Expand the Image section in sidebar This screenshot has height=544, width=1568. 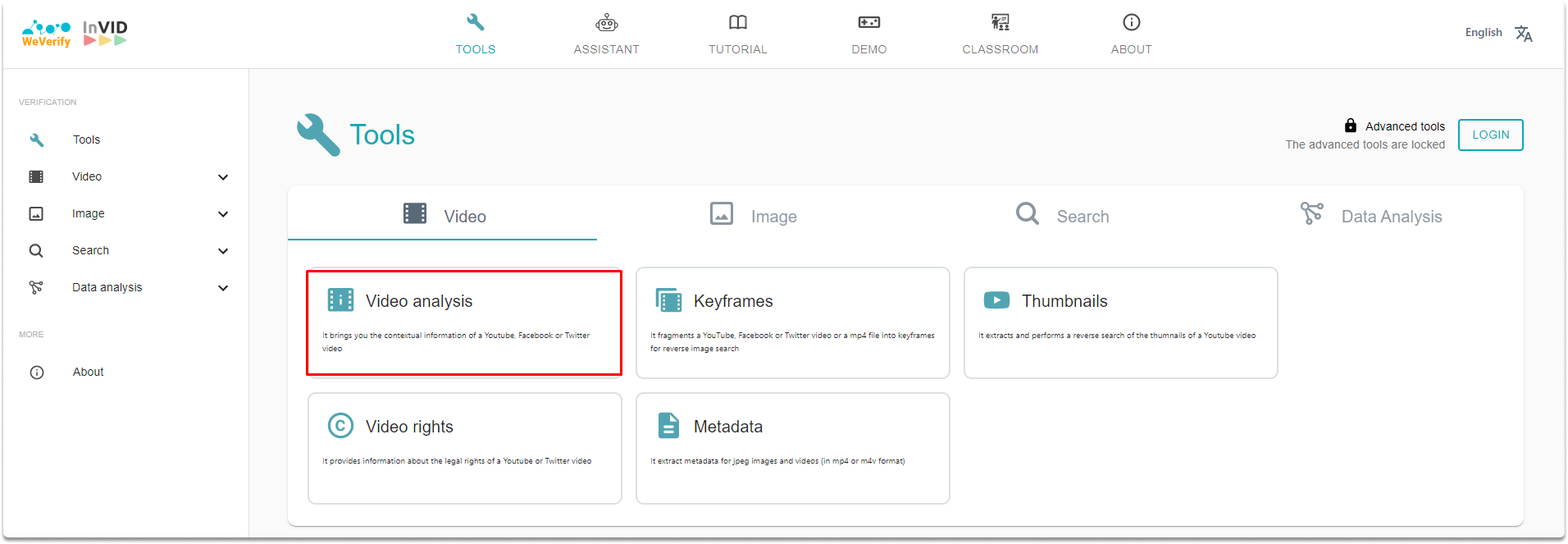coord(223,214)
